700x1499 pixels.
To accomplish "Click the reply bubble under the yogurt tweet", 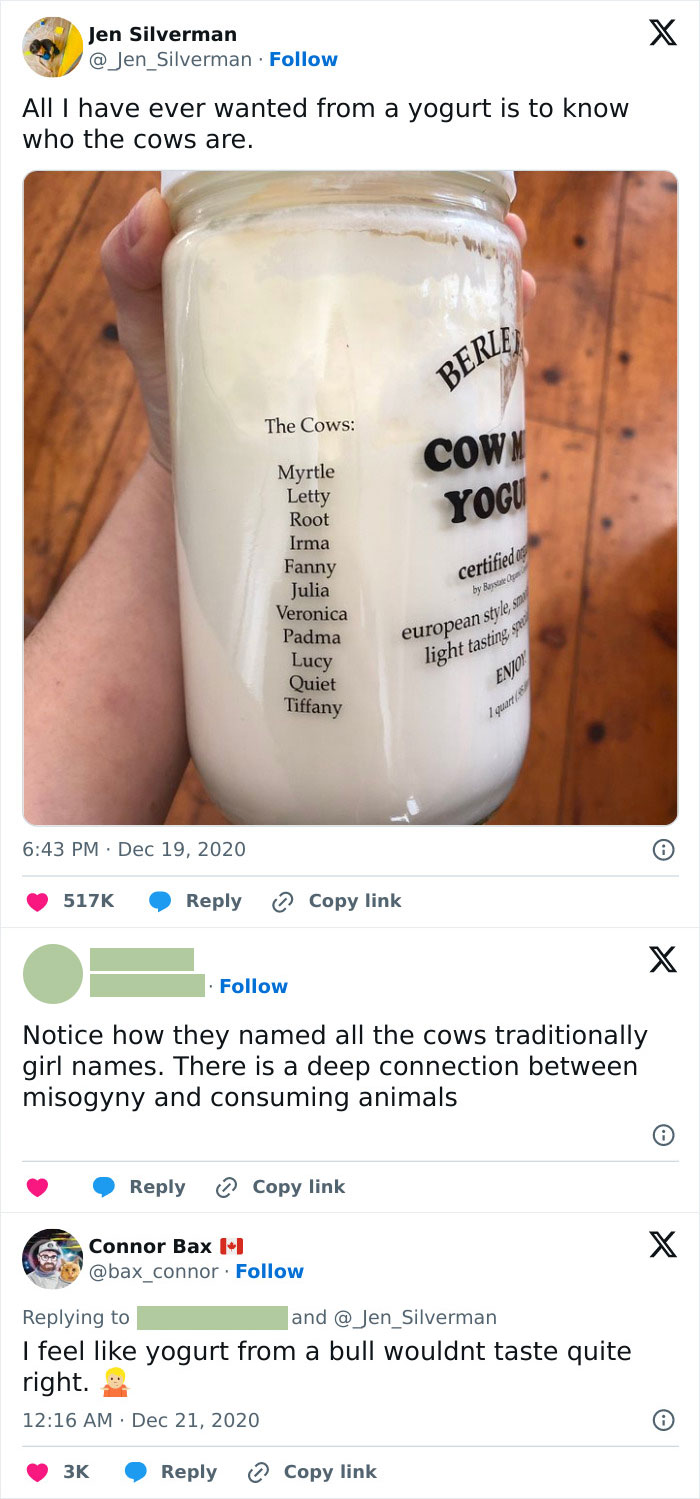I will pyautogui.click(x=160, y=901).
